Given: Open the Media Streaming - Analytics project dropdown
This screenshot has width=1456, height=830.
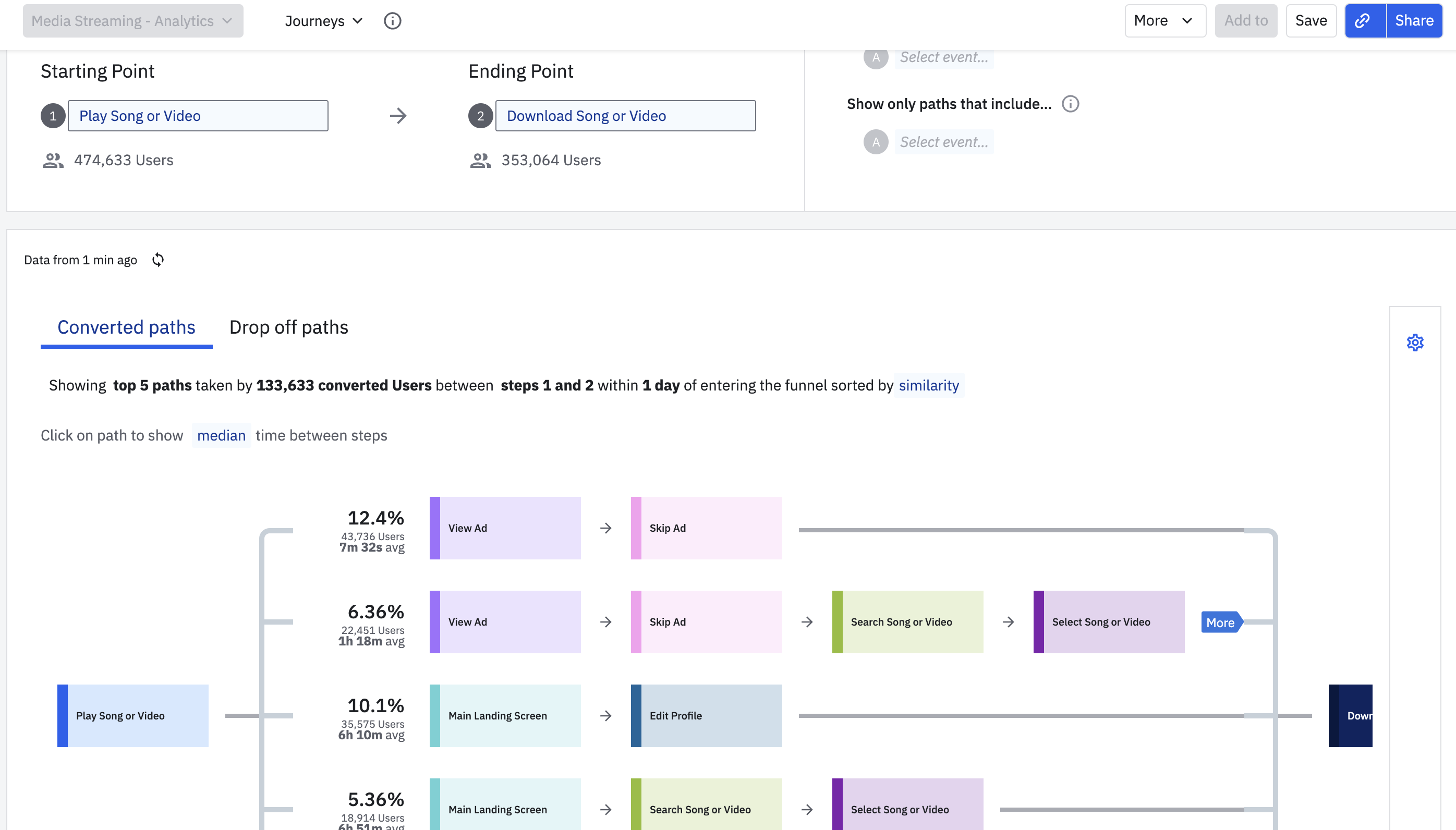Looking at the screenshot, I should [x=133, y=21].
